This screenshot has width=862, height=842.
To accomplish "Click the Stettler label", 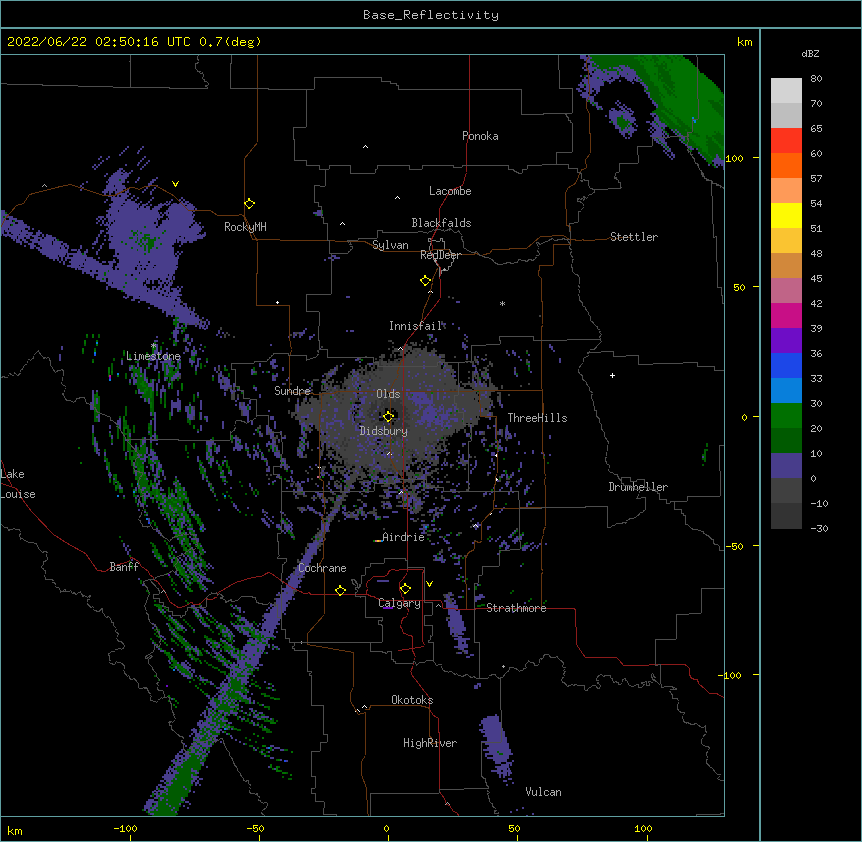I will pos(634,237).
